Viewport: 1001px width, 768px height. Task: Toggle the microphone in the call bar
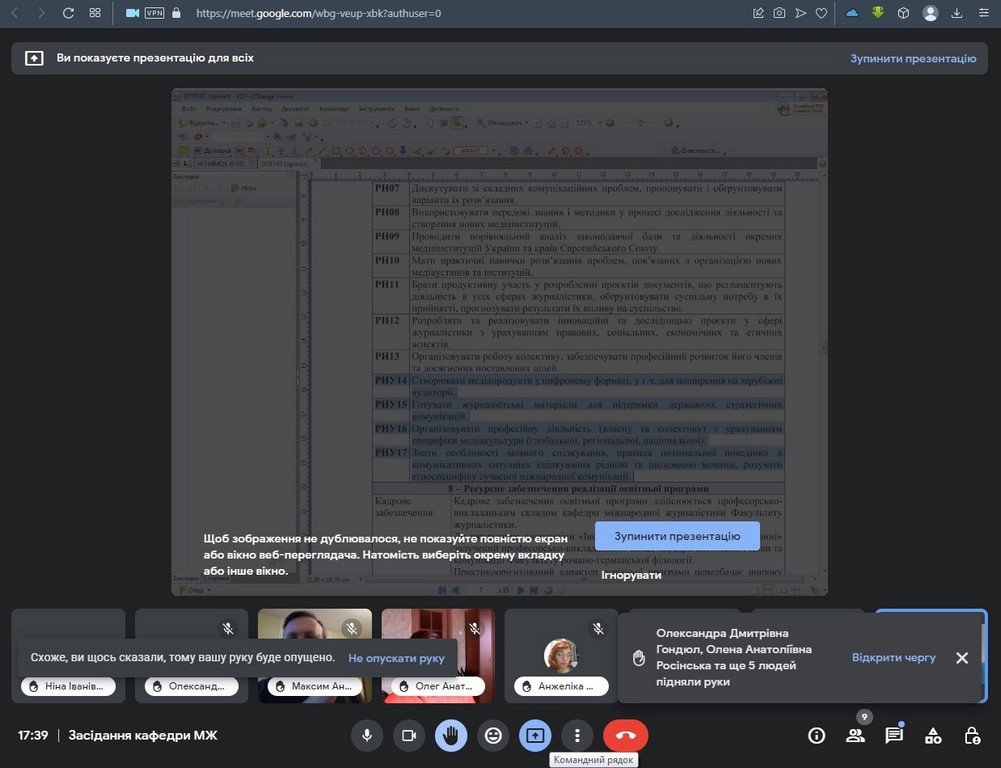367,736
